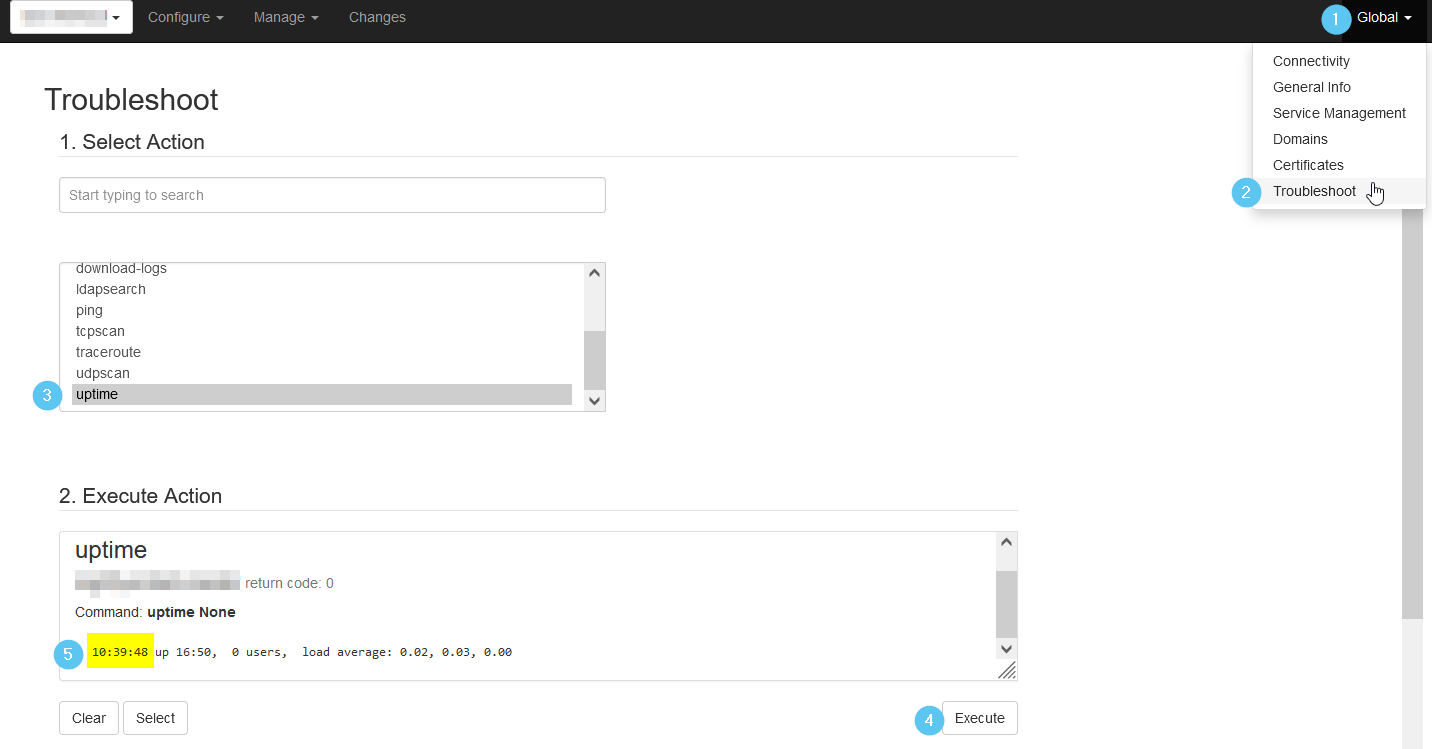Focus the action search input field
The image size is (1432, 749).
pyautogui.click(x=332, y=195)
